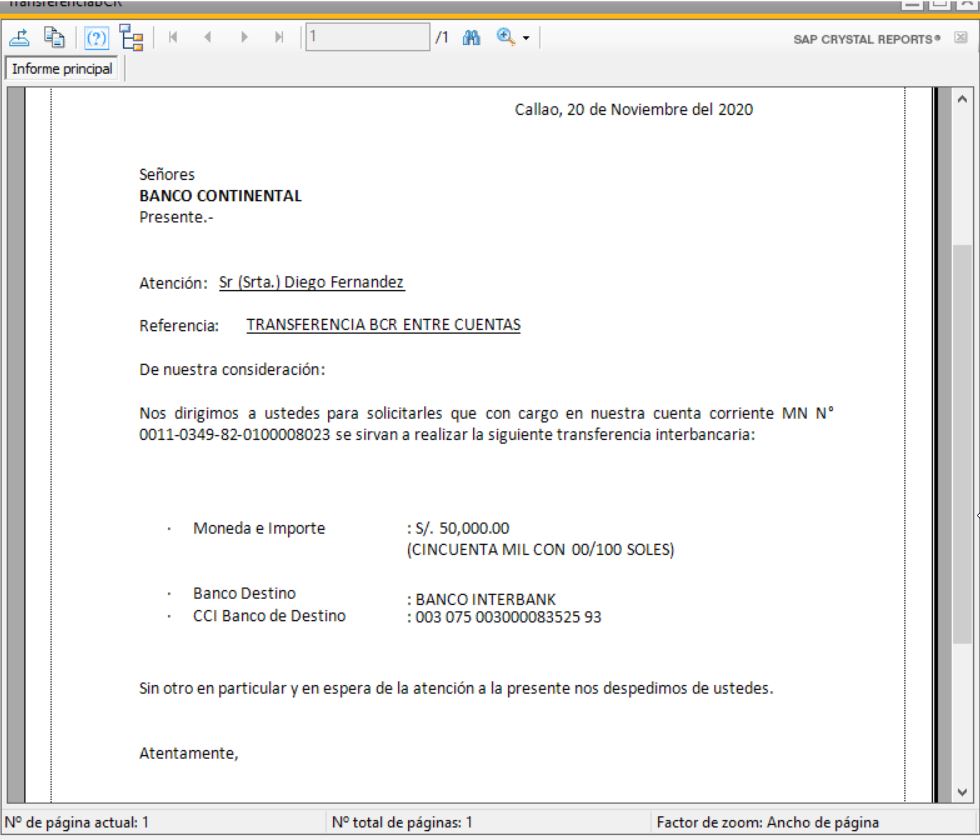Click 'TRANSFERENCIA BCR ENTRE CUENTAS' reference text
Image resolution: width=980 pixels, height=840 pixels.
point(383,325)
